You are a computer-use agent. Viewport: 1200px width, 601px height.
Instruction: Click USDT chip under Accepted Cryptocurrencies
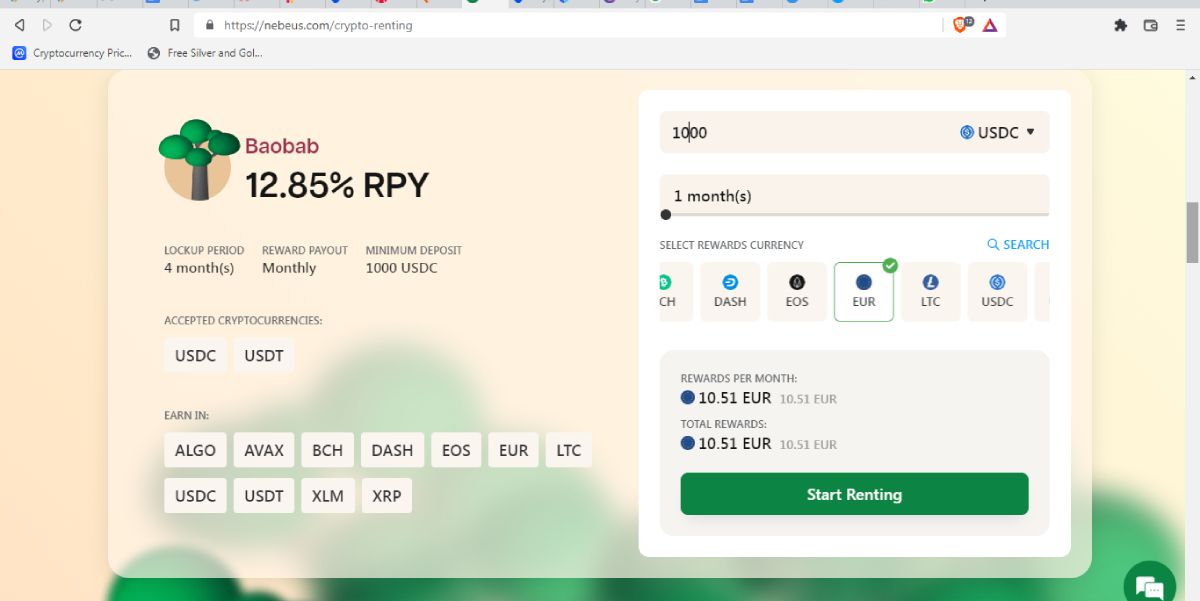(x=264, y=355)
